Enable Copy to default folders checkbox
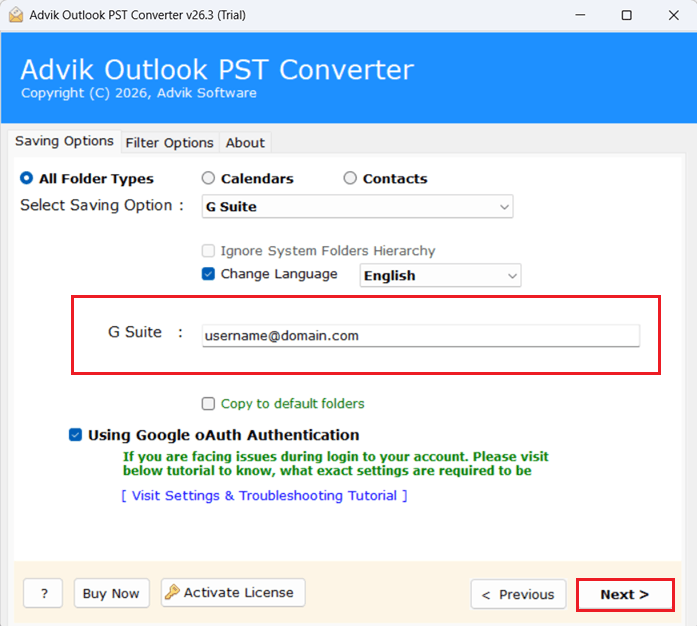Screen dimensions: 697x626 click(x=208, y=404)
